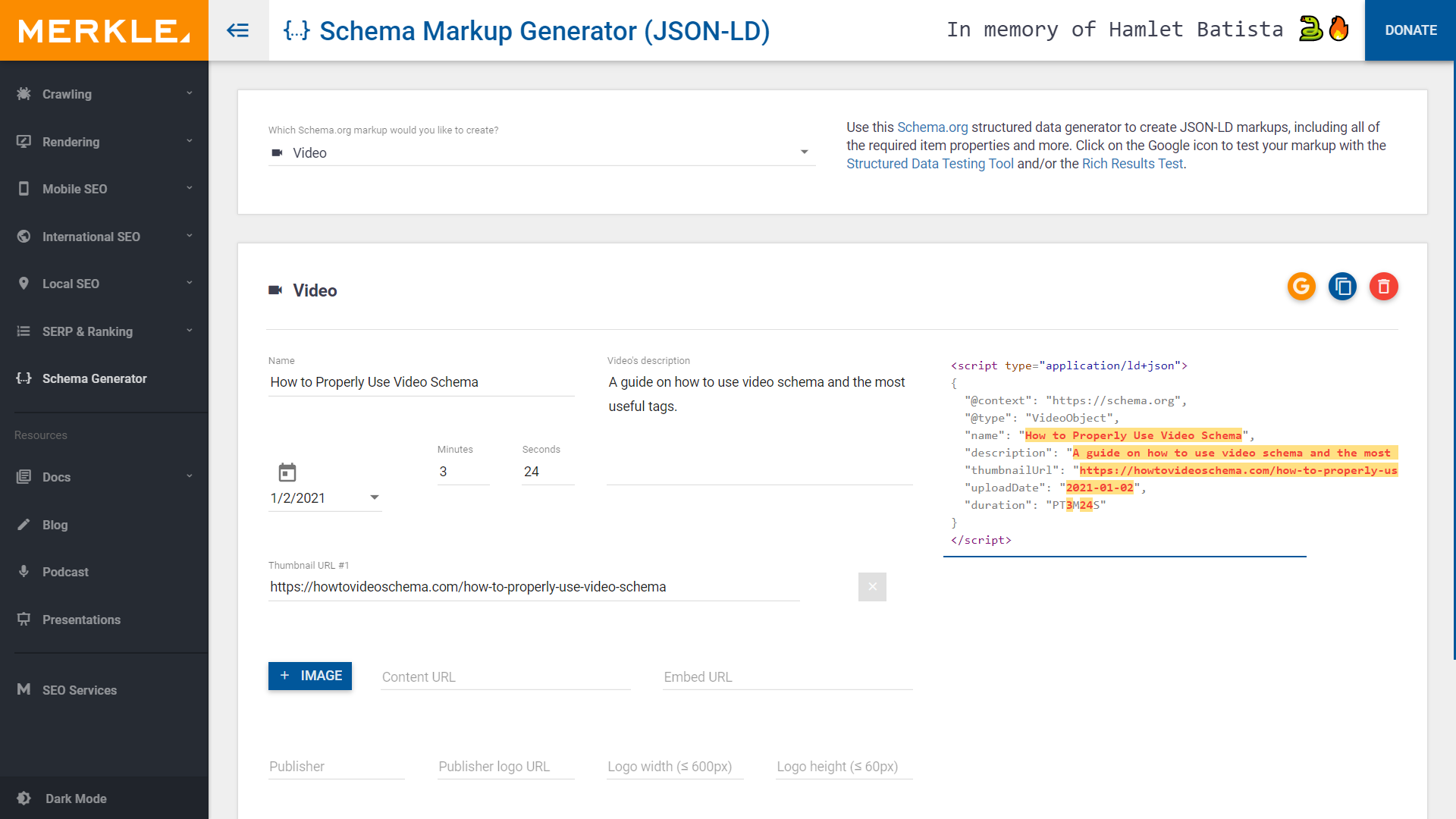Screen dimensions: 1456x819
Task: Expand the upload date dropdown arrow
Action: [374, 497]
